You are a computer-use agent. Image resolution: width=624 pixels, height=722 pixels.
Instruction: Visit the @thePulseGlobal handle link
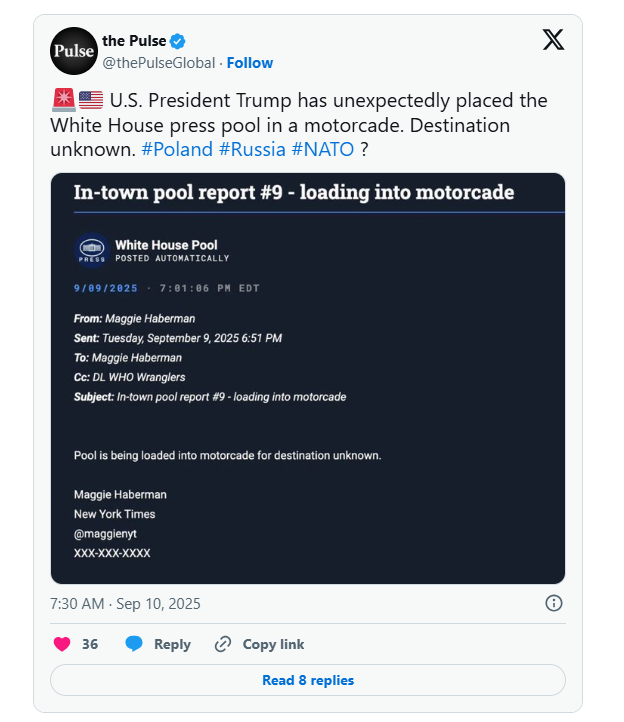158,63
